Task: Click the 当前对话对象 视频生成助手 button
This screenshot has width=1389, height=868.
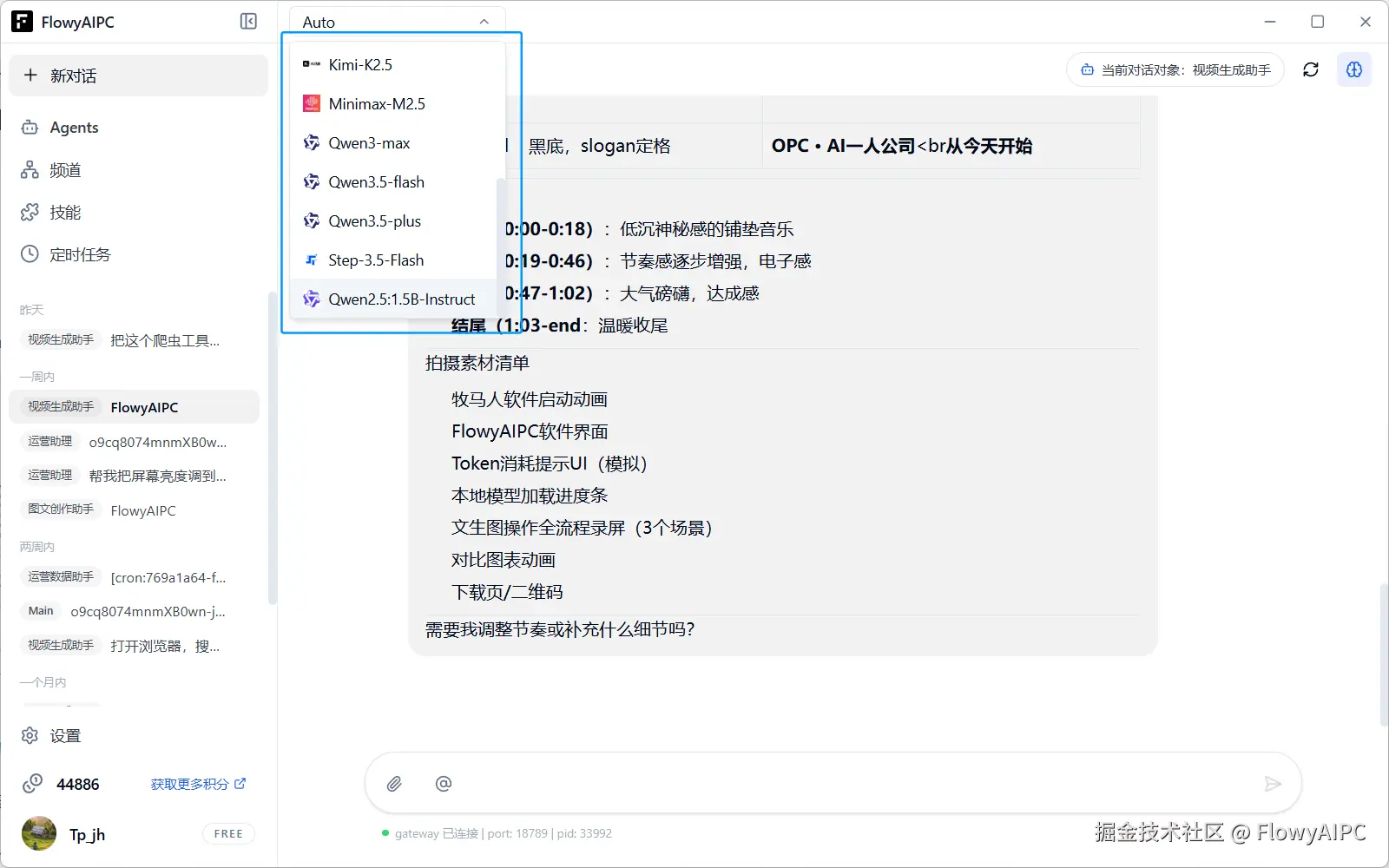Action: 1175,69
